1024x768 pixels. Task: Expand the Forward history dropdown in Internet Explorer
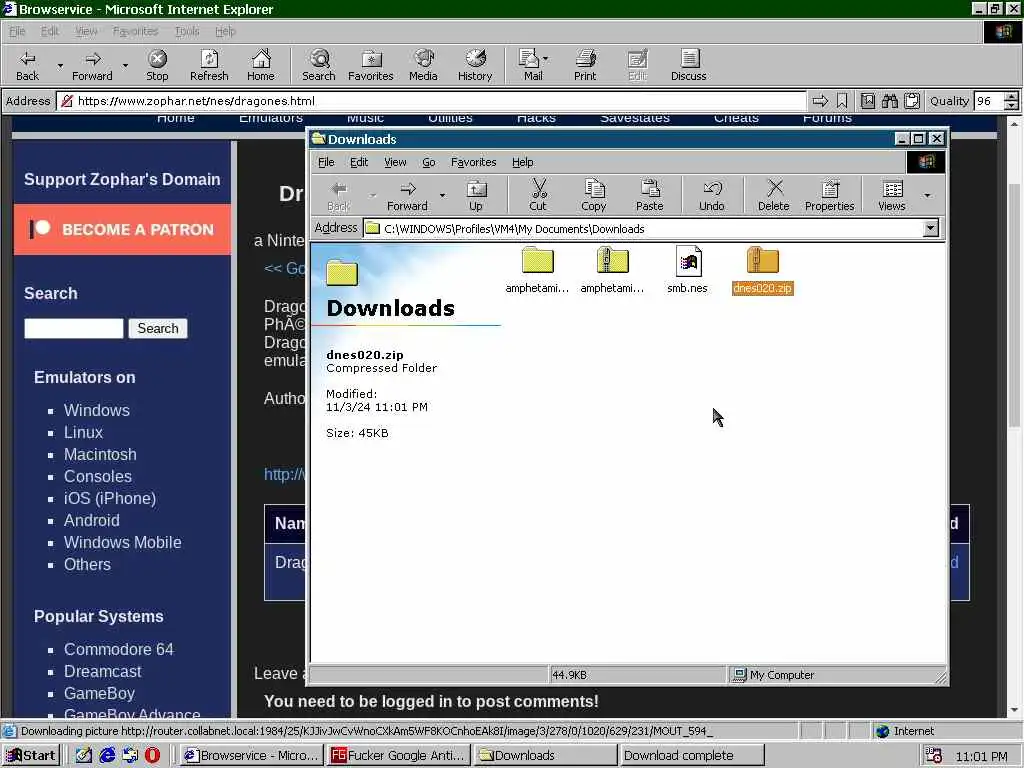[x=125, y=66]
